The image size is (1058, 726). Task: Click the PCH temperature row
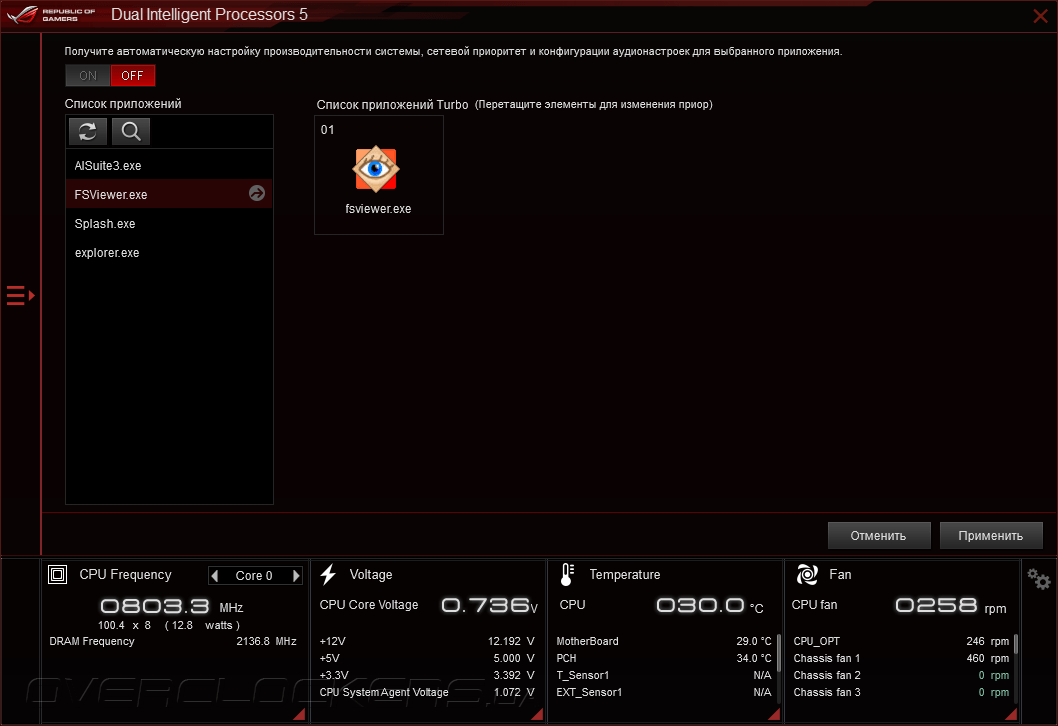pos(664,658)
